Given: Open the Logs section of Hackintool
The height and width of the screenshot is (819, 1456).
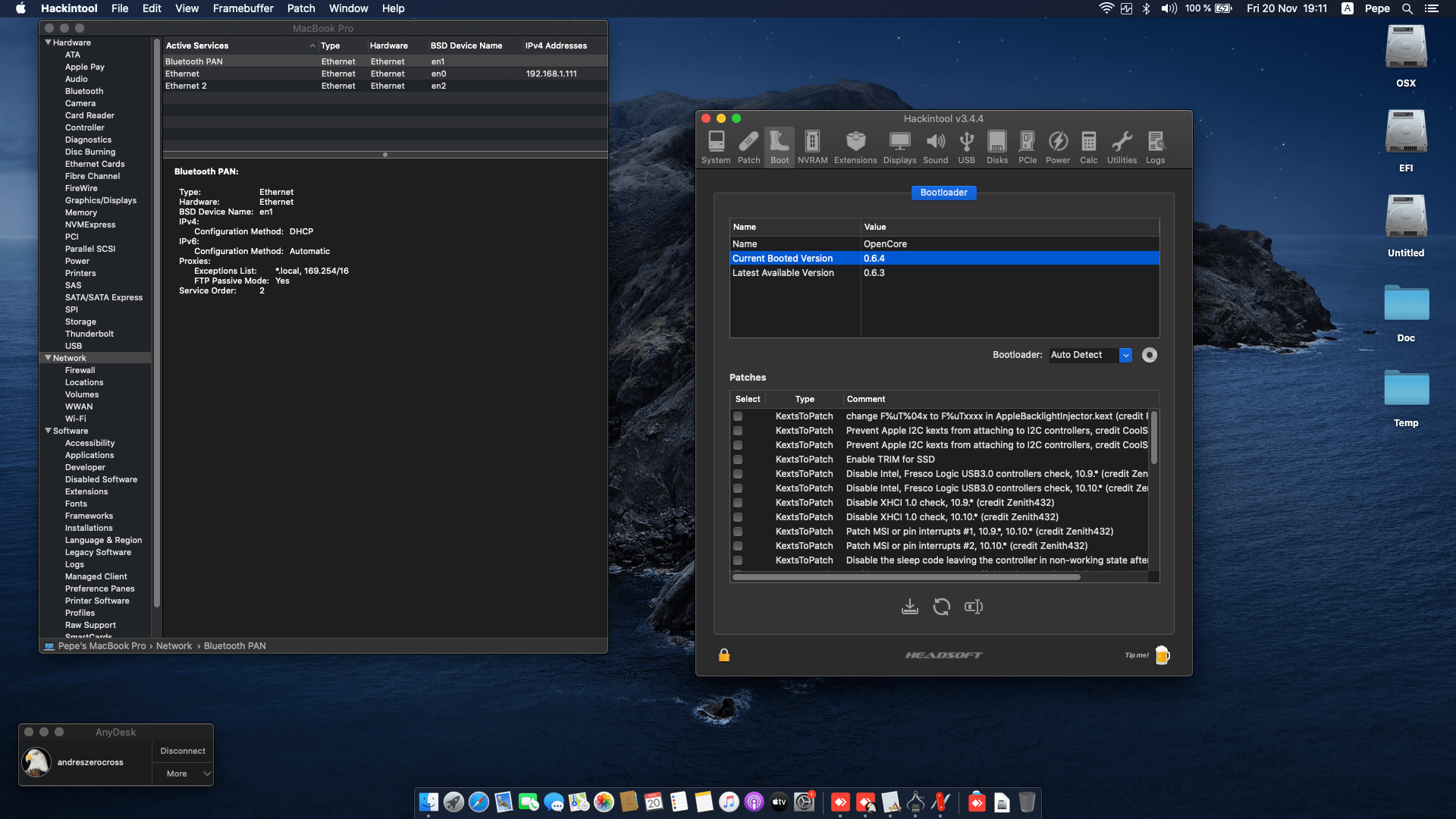Looking at the screenshot, I should [x=1154, y=146].
